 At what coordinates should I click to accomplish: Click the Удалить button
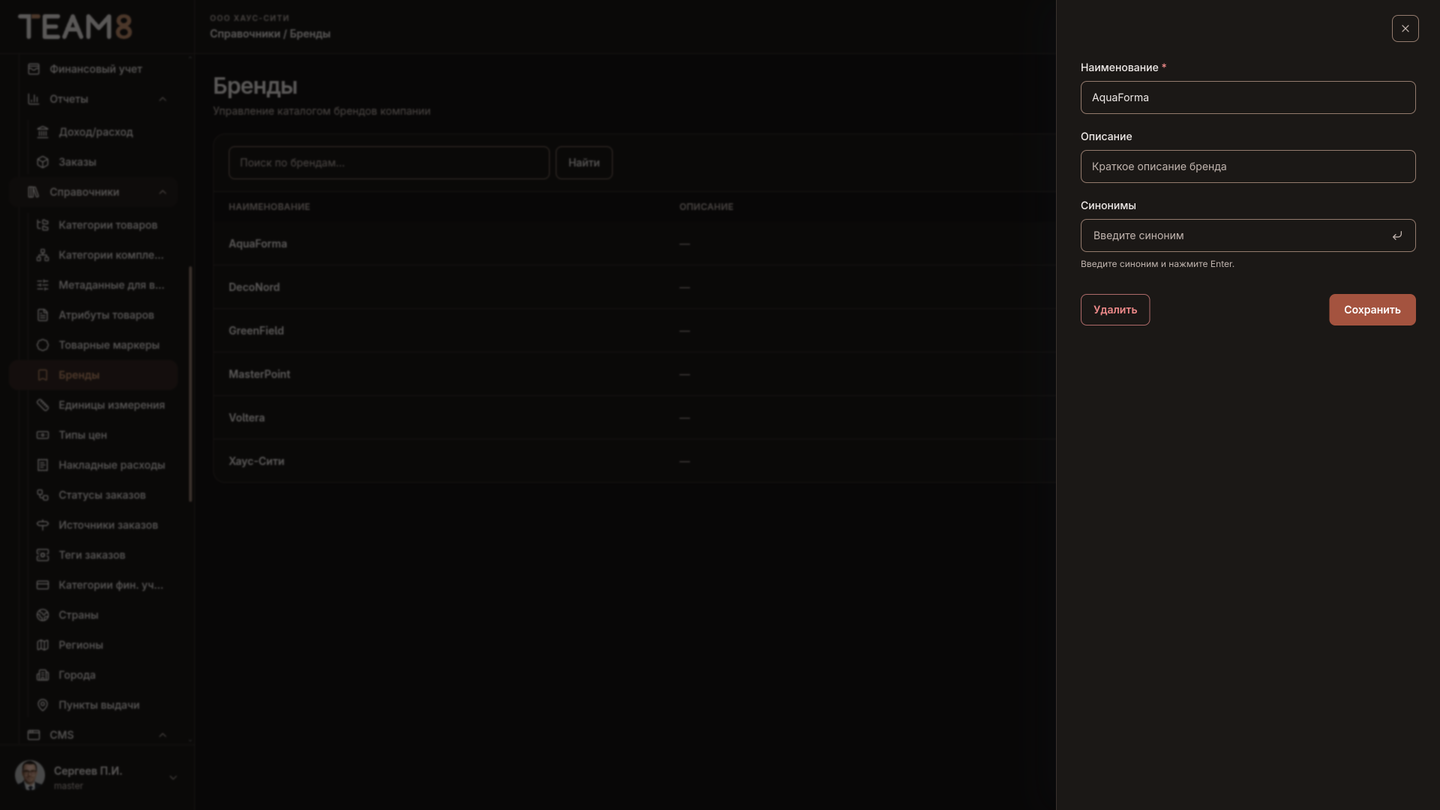[x=1115, y=310]
